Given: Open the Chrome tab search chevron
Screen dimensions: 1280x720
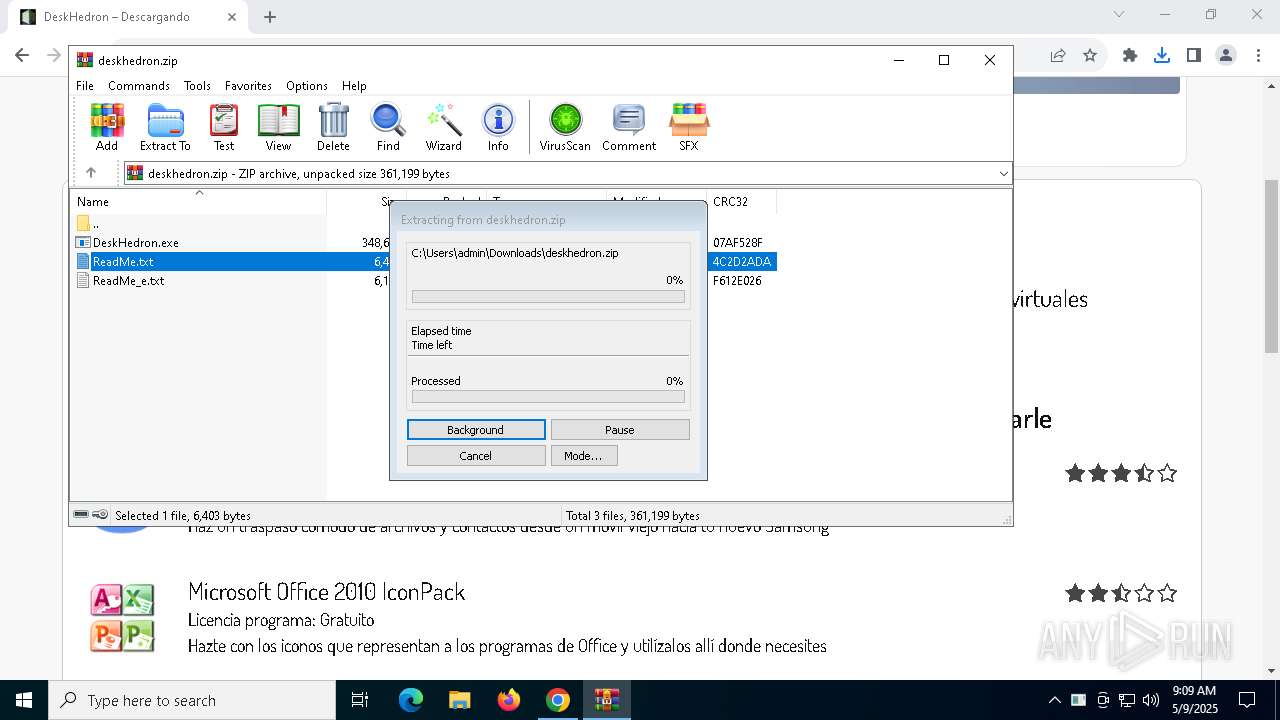Looking at the screenshot, I should point(1119,15).
